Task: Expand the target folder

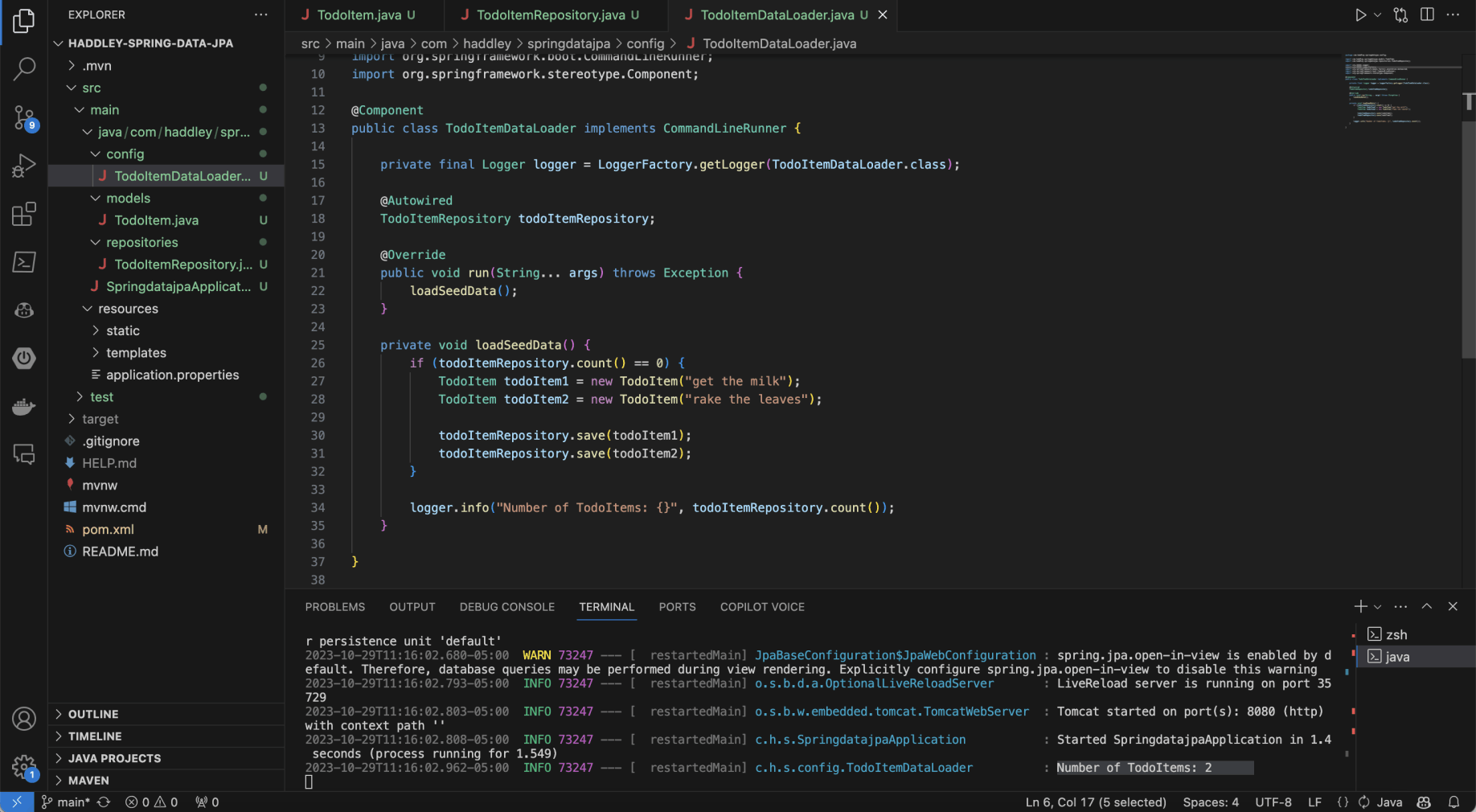Action: [x=100, y=419]
